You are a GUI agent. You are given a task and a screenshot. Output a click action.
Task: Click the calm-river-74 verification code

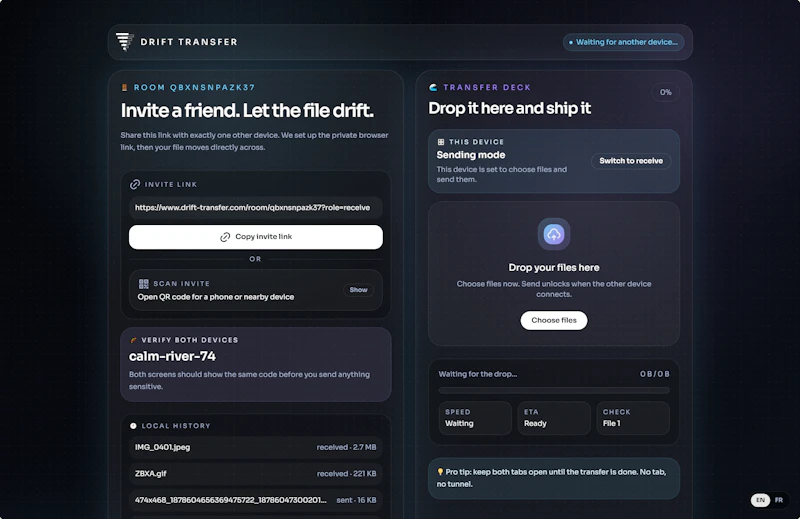pyautogui.click(x=172, y=356)
